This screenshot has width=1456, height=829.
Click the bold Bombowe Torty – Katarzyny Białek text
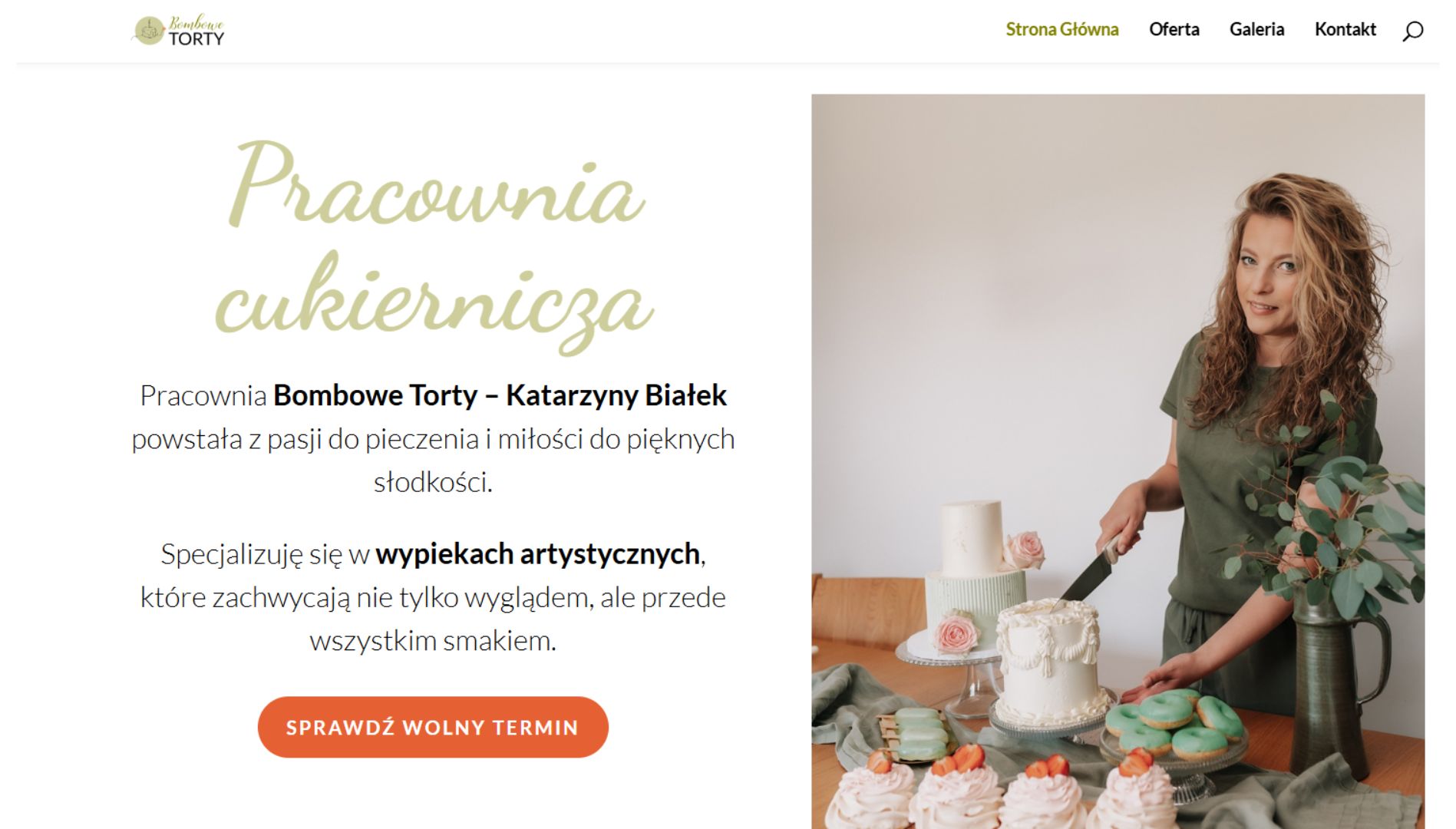pos(500,395)
